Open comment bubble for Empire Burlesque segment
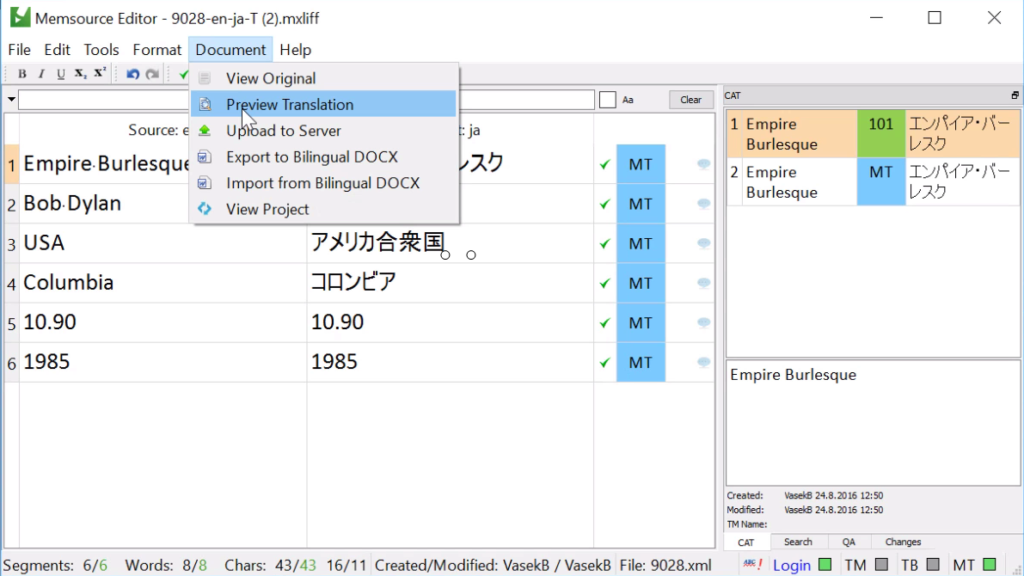 pyautogui.click(x=703, y=164)
